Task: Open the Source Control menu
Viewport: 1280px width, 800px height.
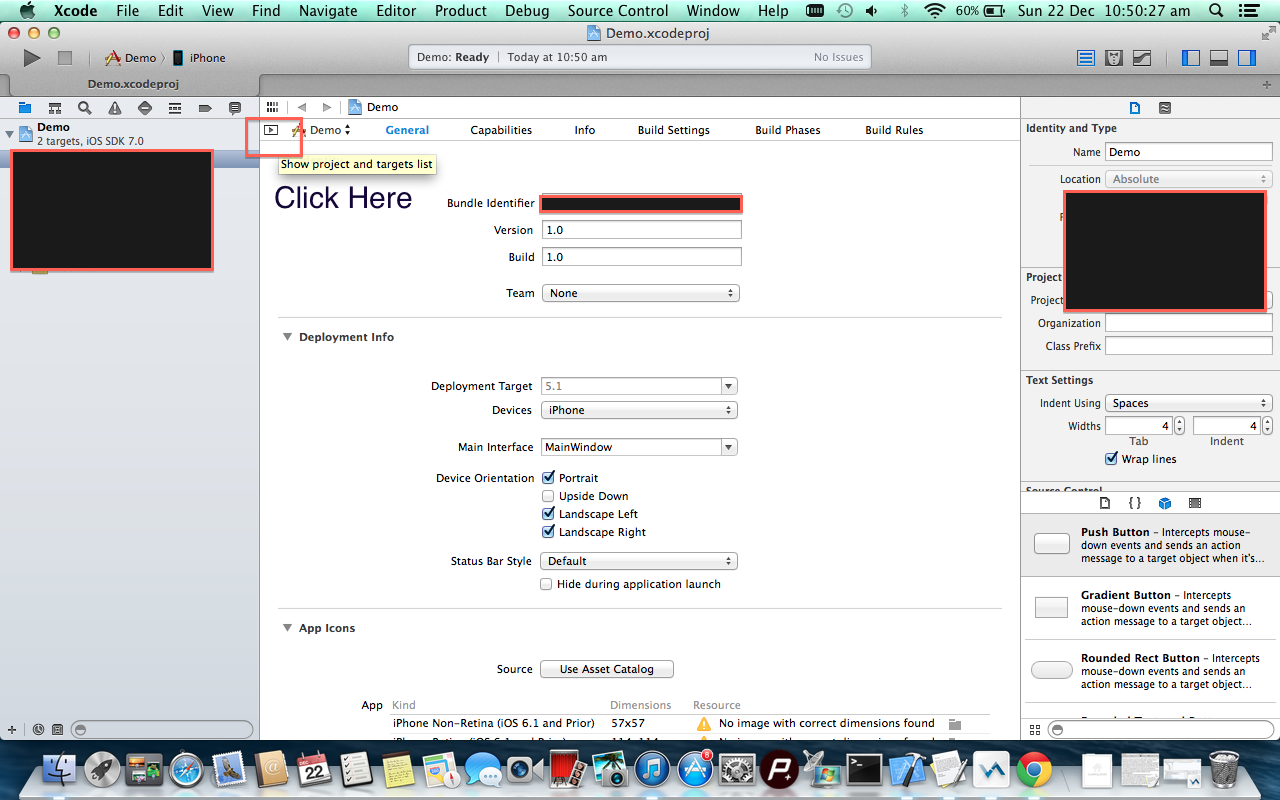Action: point(618,11)
